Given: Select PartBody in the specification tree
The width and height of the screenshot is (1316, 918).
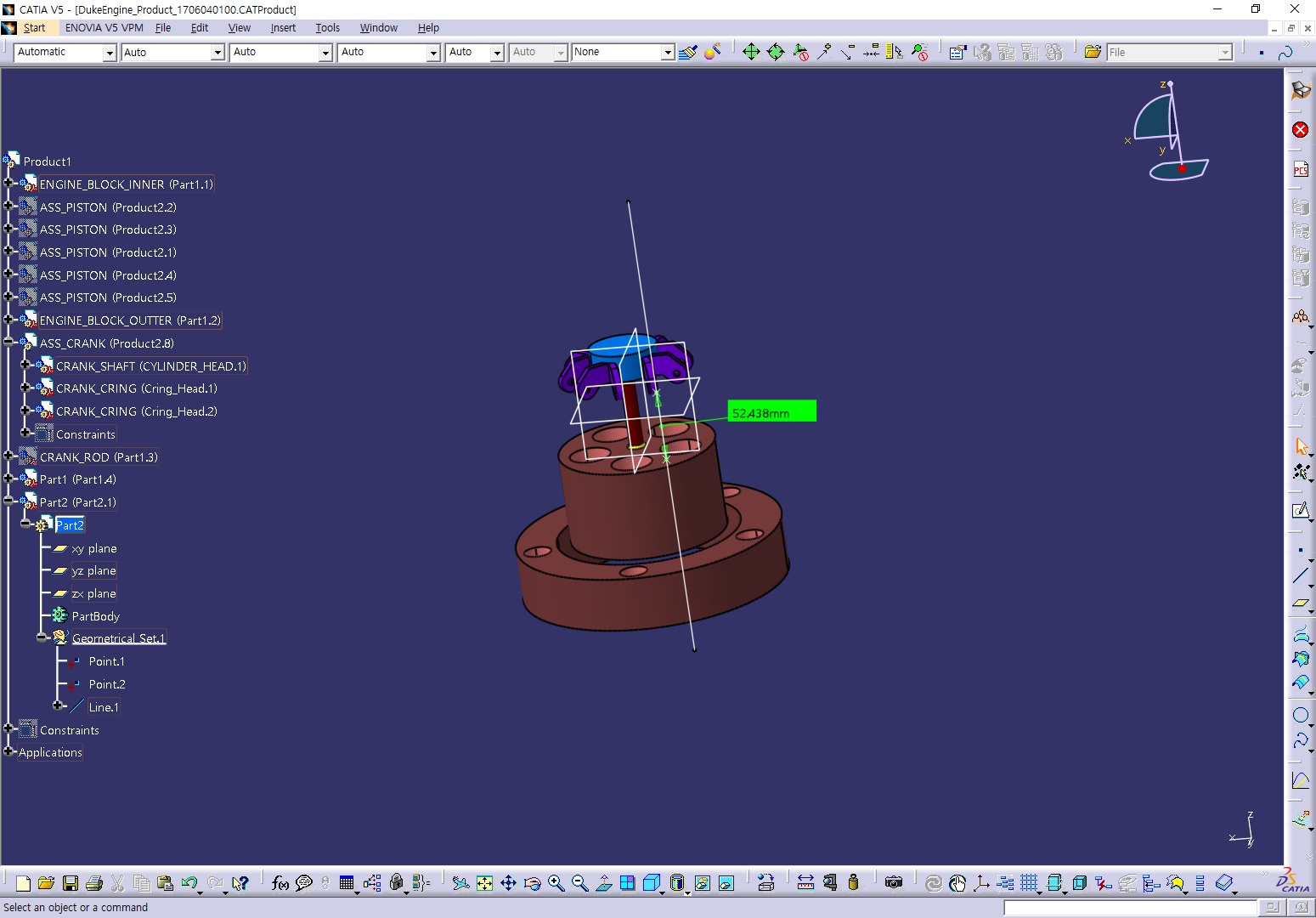Looking at the screenshot, I should [x=95, y=616].
